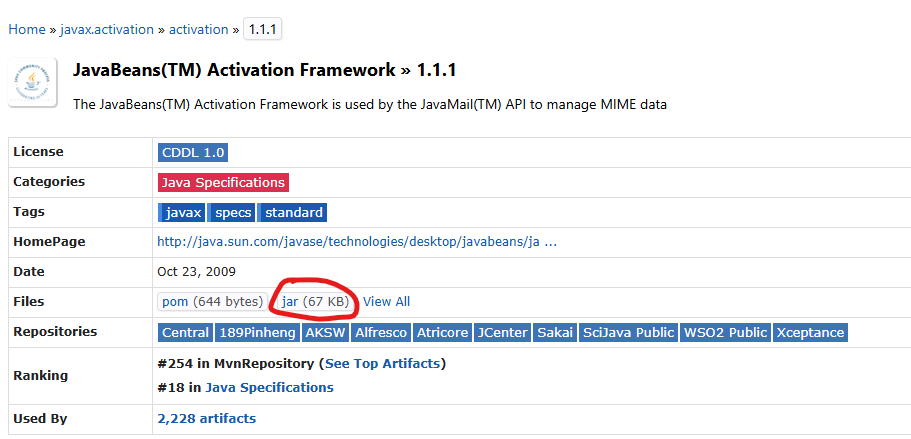Viewport: 911px width, 439px height.
Task: Open the 2,228 artifacts link
Action: [x=206, y=419]
